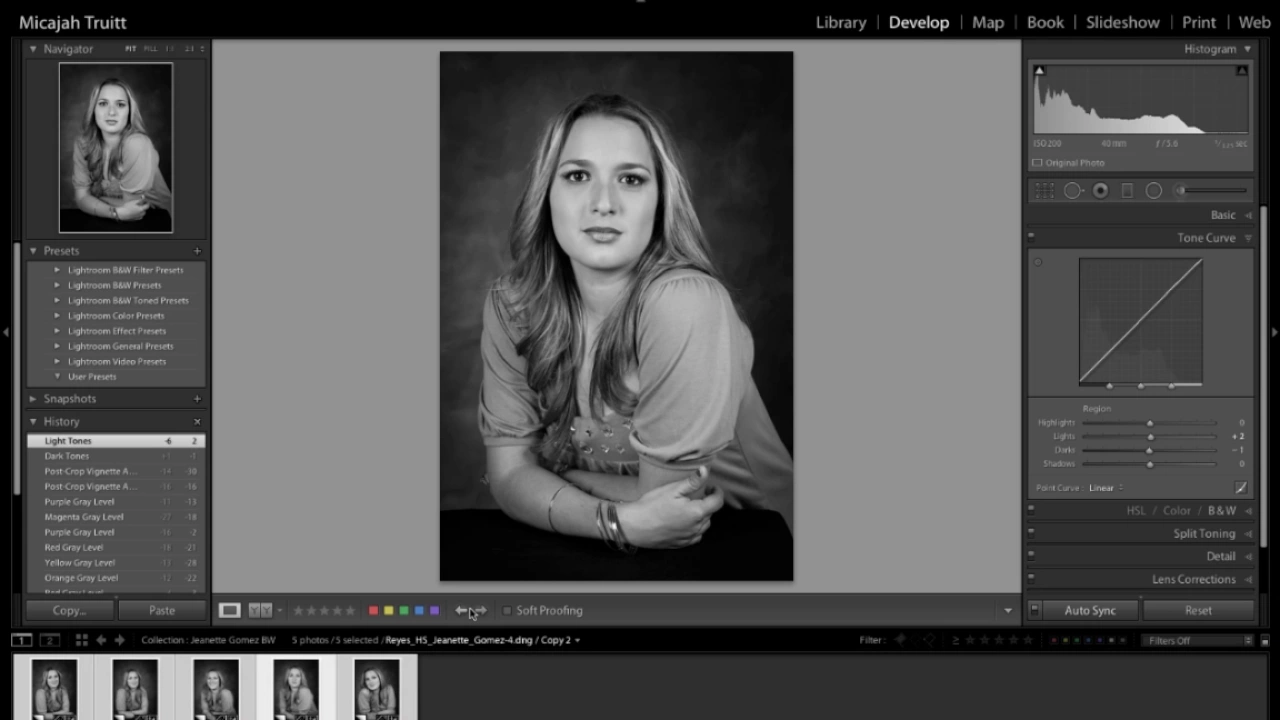The image size is (1280, 720).
Task: Toggle histogram highlight clipping indicator
Action: pyautogui.click(x=1241, y=71)
